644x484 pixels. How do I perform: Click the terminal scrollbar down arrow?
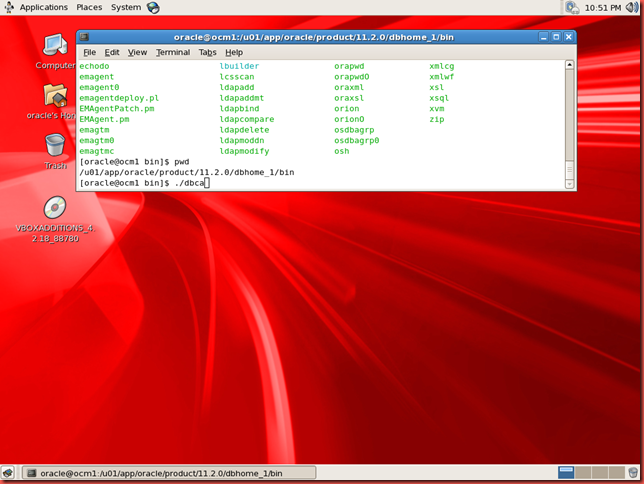pyautogui.click(x=569, y=184)
